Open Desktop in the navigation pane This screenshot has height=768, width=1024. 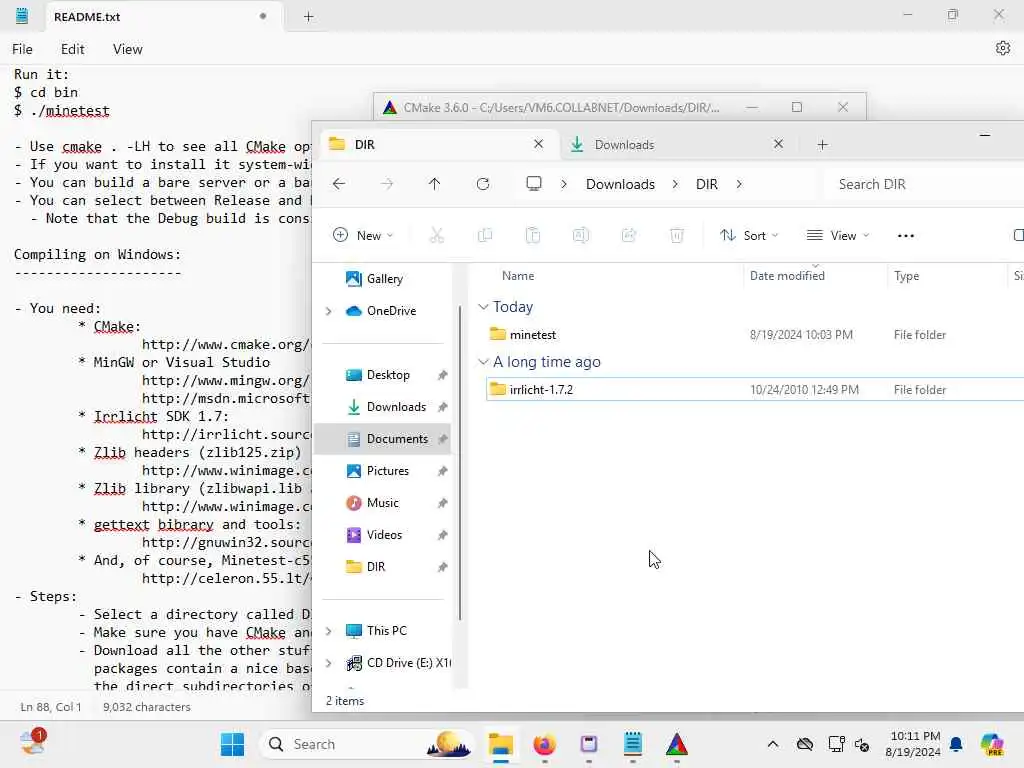387,375
